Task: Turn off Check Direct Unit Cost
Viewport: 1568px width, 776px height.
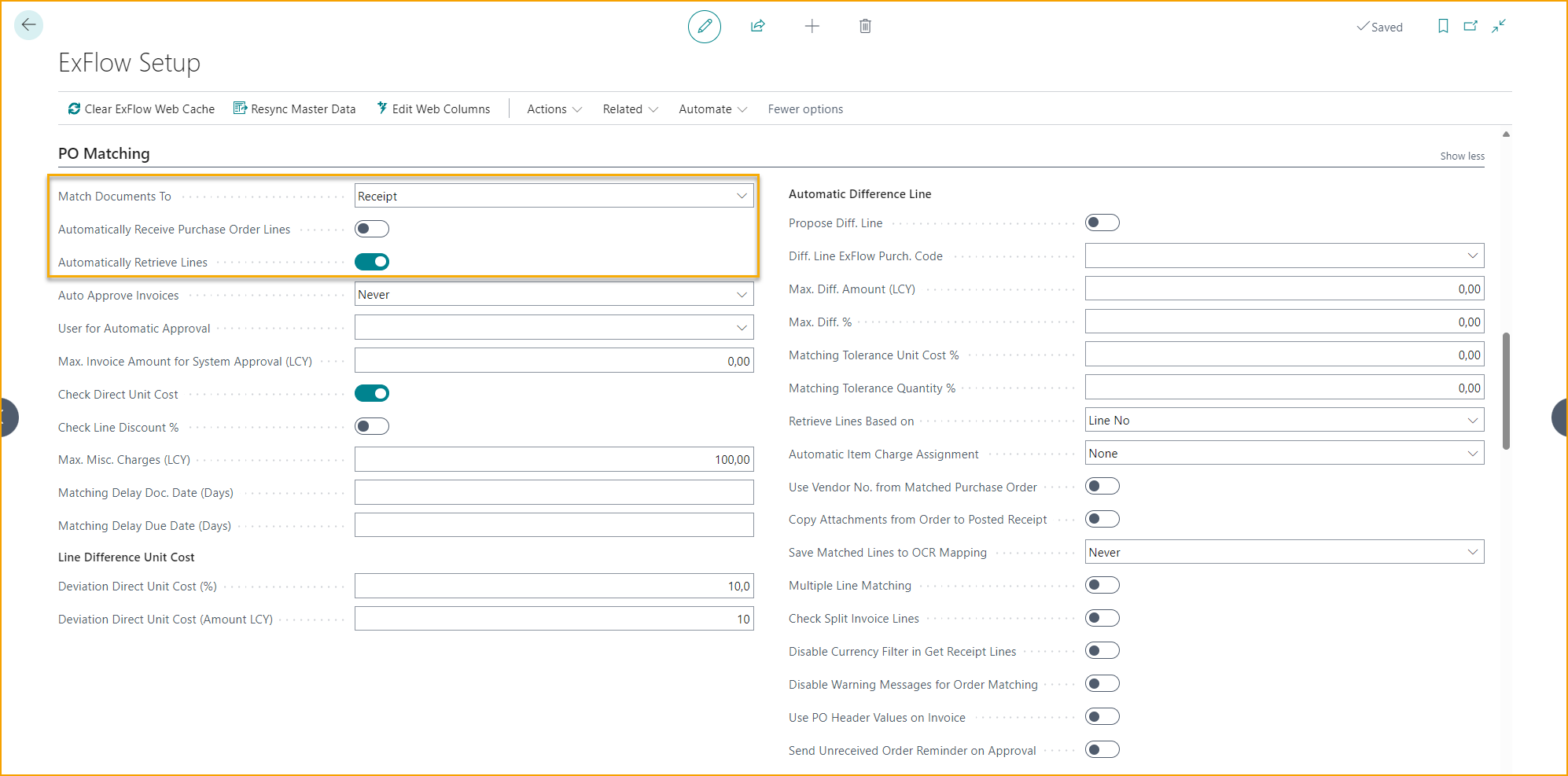Action: pos(372,393)
